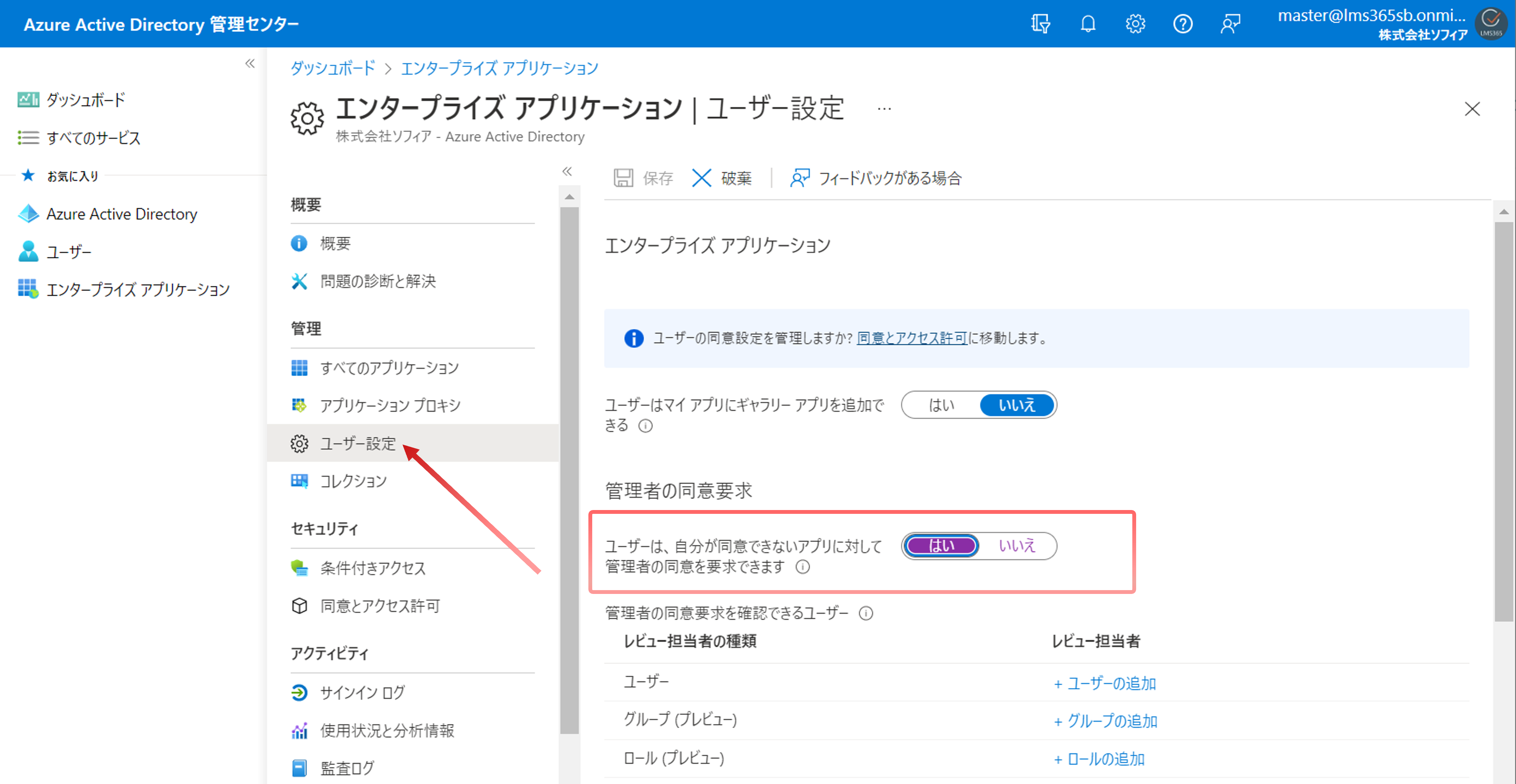This screenshot has width=1516, height=784.
Task: Click the 保存 floppy disk icon
Action: tap(623, 178)
